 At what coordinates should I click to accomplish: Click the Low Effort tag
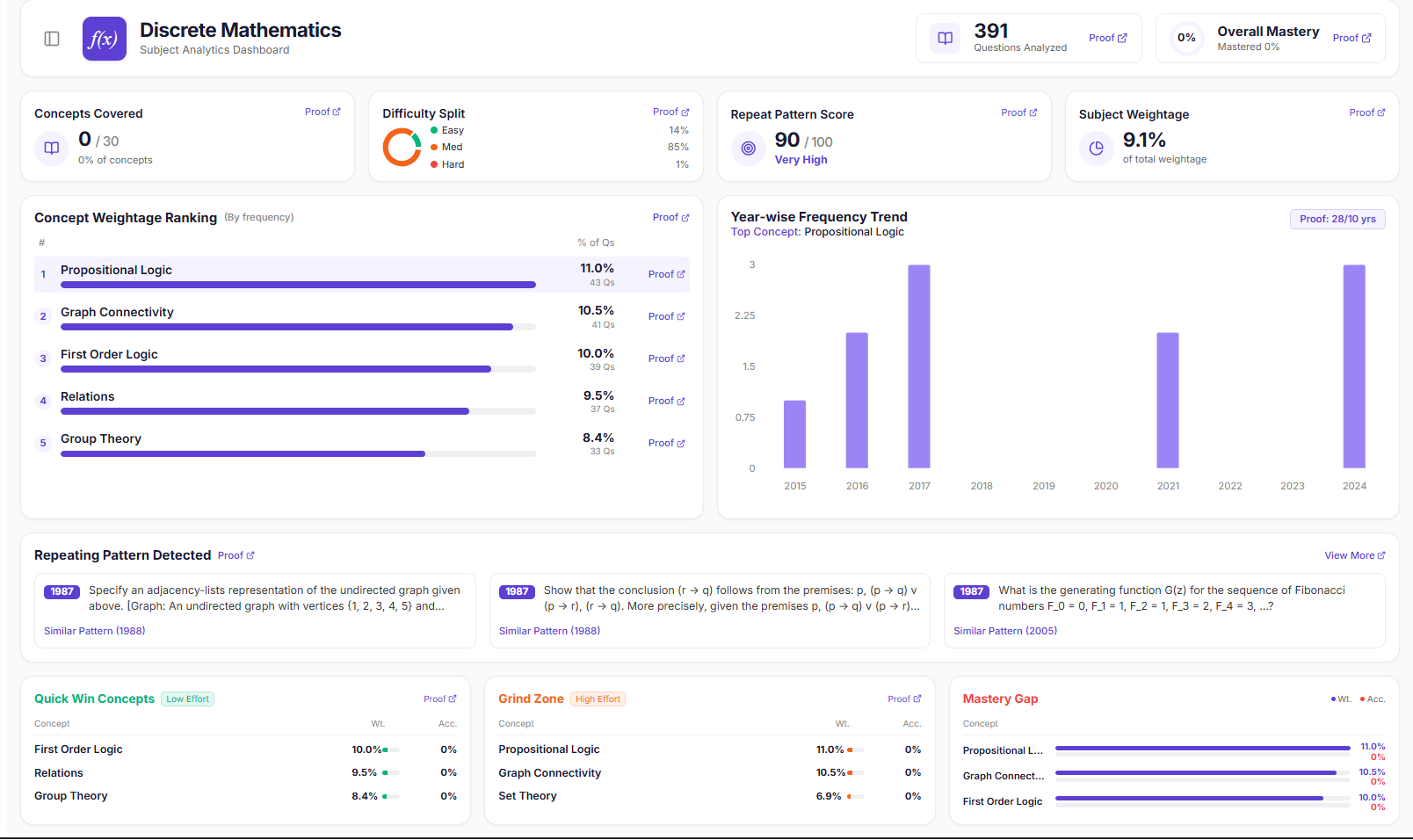pyautogui.click(x=188, y=699)
